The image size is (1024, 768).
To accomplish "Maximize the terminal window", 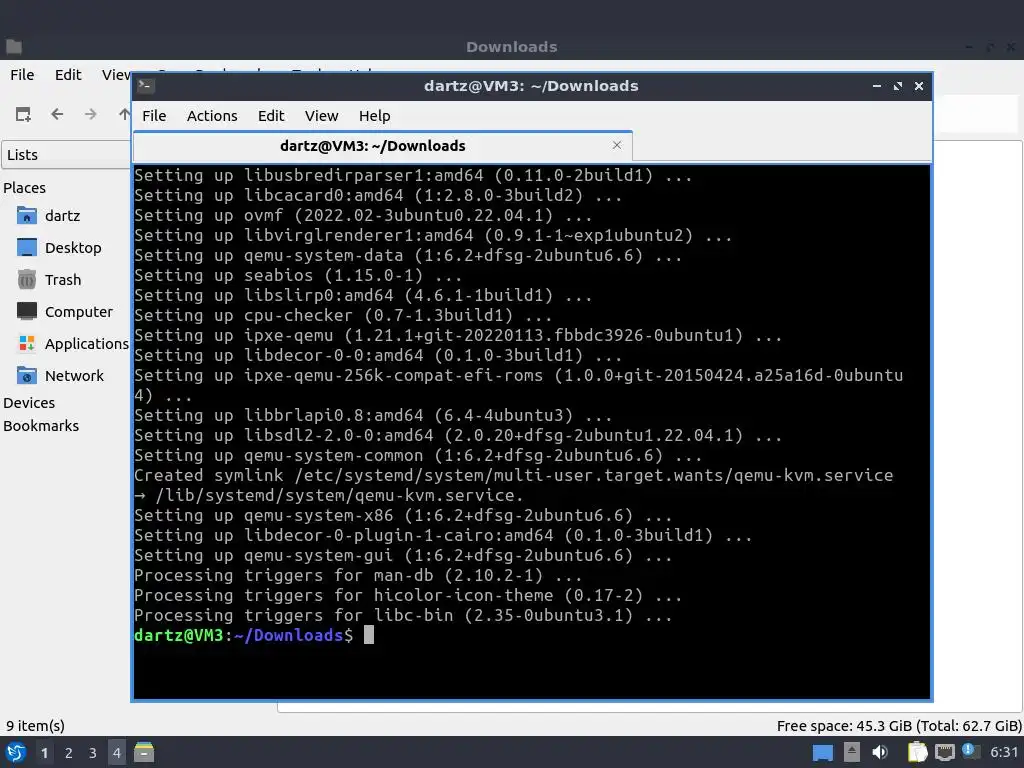I will (x=898, y=86).
